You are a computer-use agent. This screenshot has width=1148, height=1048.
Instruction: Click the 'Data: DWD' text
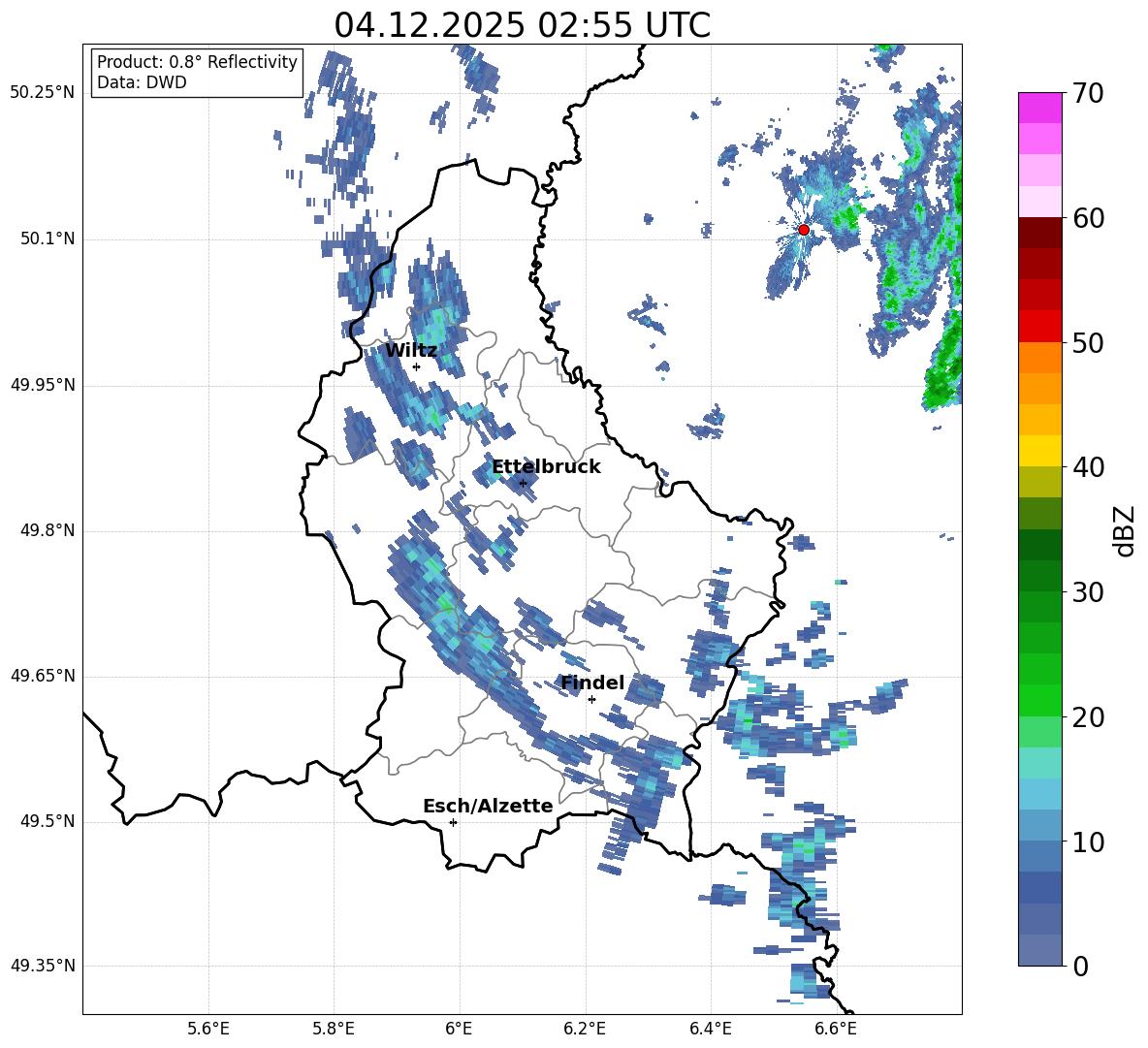pyautogui.click(x=142, y=82)
